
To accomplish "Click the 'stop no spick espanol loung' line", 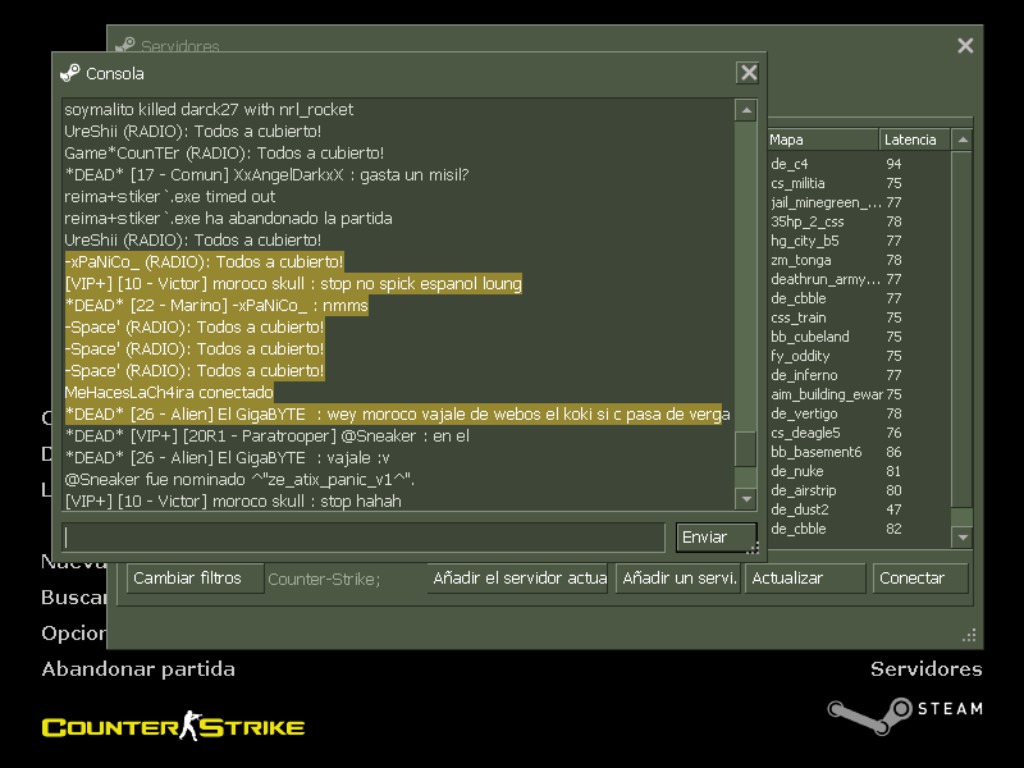I will click(x=293, y=284).
